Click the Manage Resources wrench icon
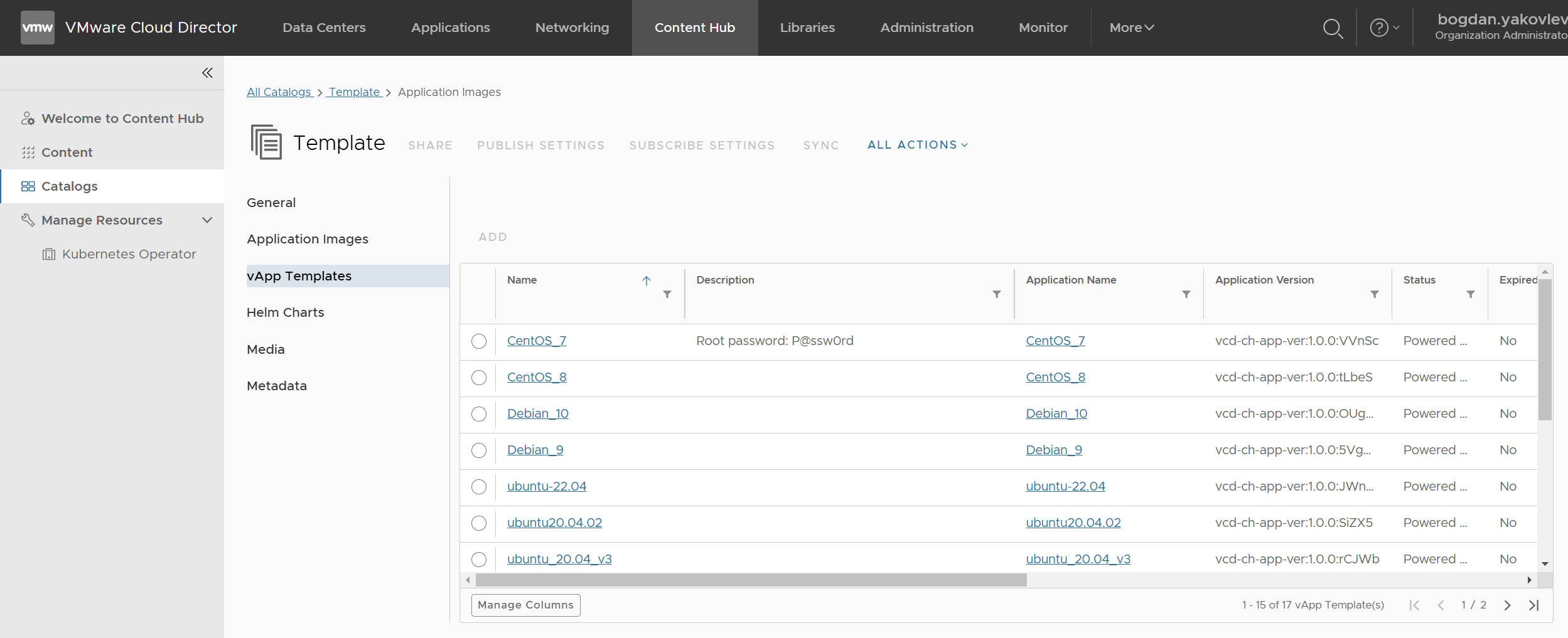1568x638 pixels. (x=28, y=220)
